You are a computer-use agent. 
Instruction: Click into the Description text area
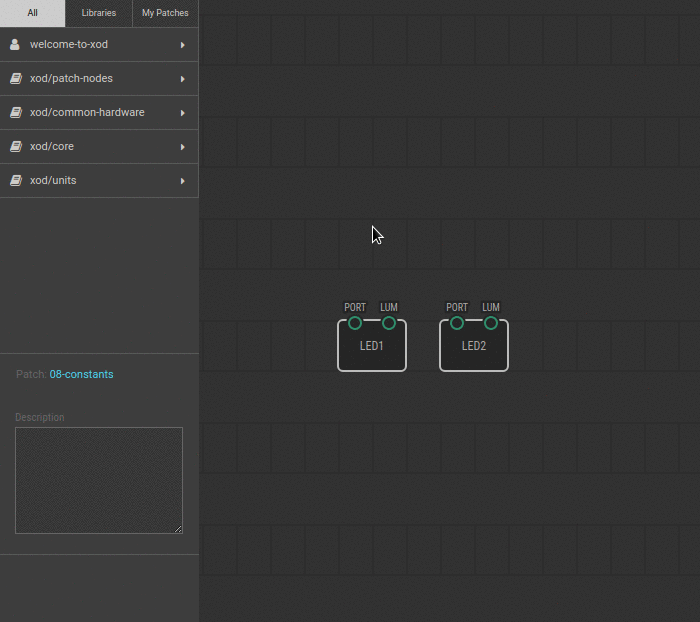tap(99, 480)
